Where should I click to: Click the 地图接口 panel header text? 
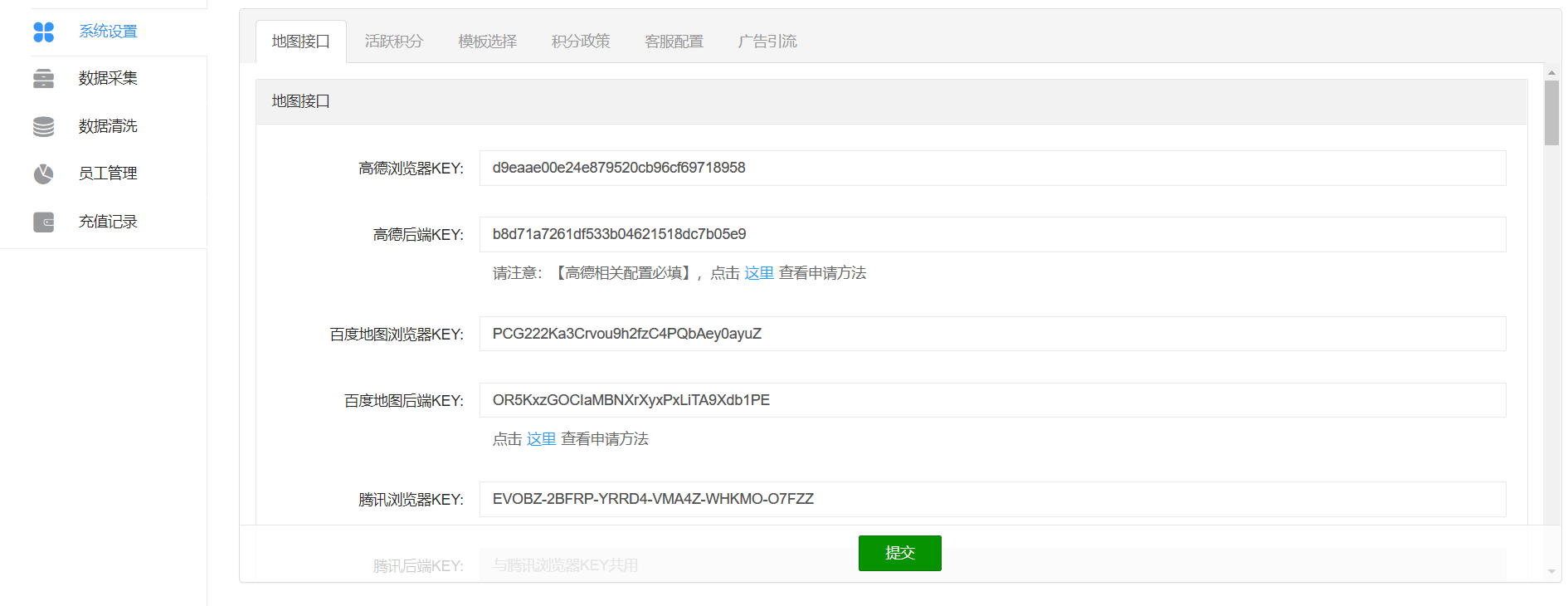pos(301,101)
